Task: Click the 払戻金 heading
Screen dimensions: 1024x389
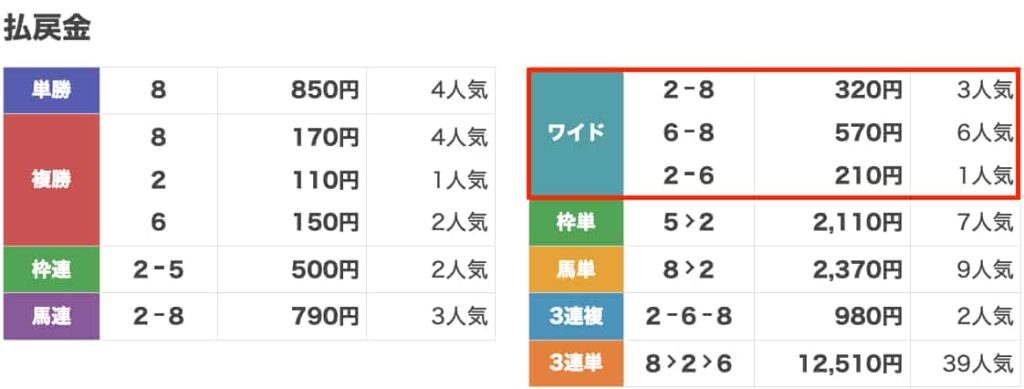Action: 46,28
